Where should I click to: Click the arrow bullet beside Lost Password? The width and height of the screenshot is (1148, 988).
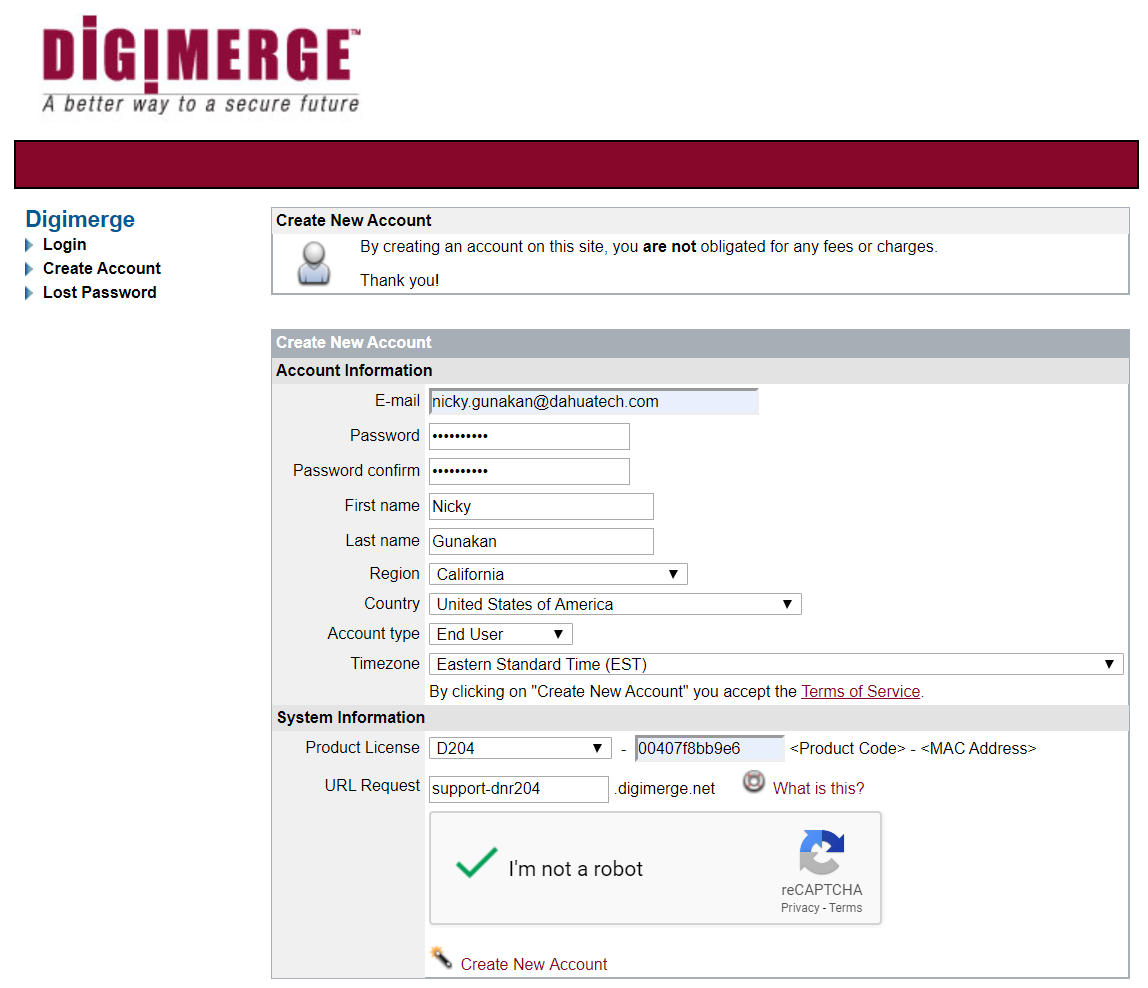click(29, 293)
